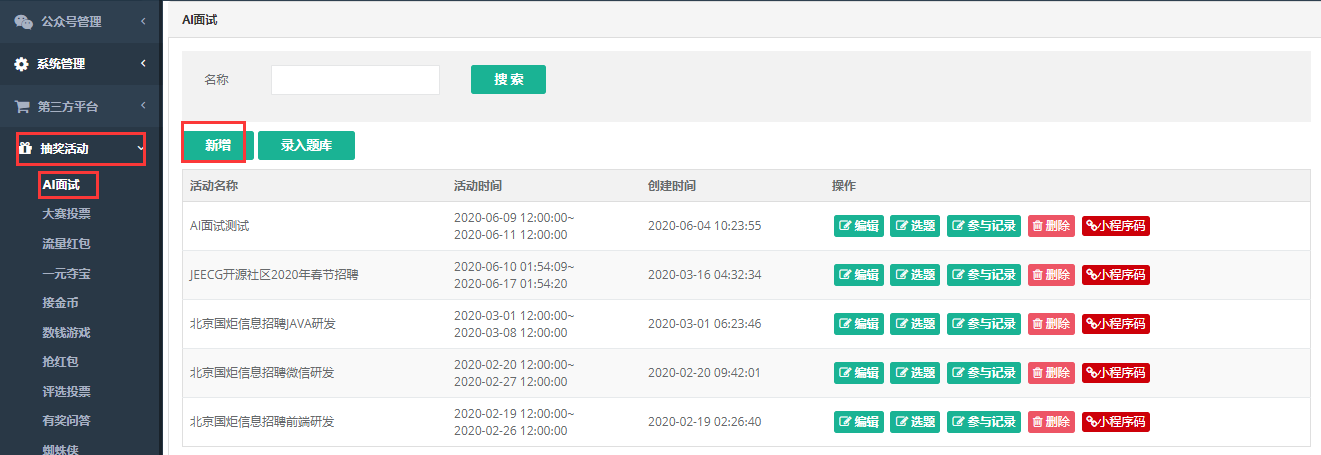Viewport: 1321px width, 455px height.
Task: Click the cart icon beside 第三方平台
Action: coord(22,106)
